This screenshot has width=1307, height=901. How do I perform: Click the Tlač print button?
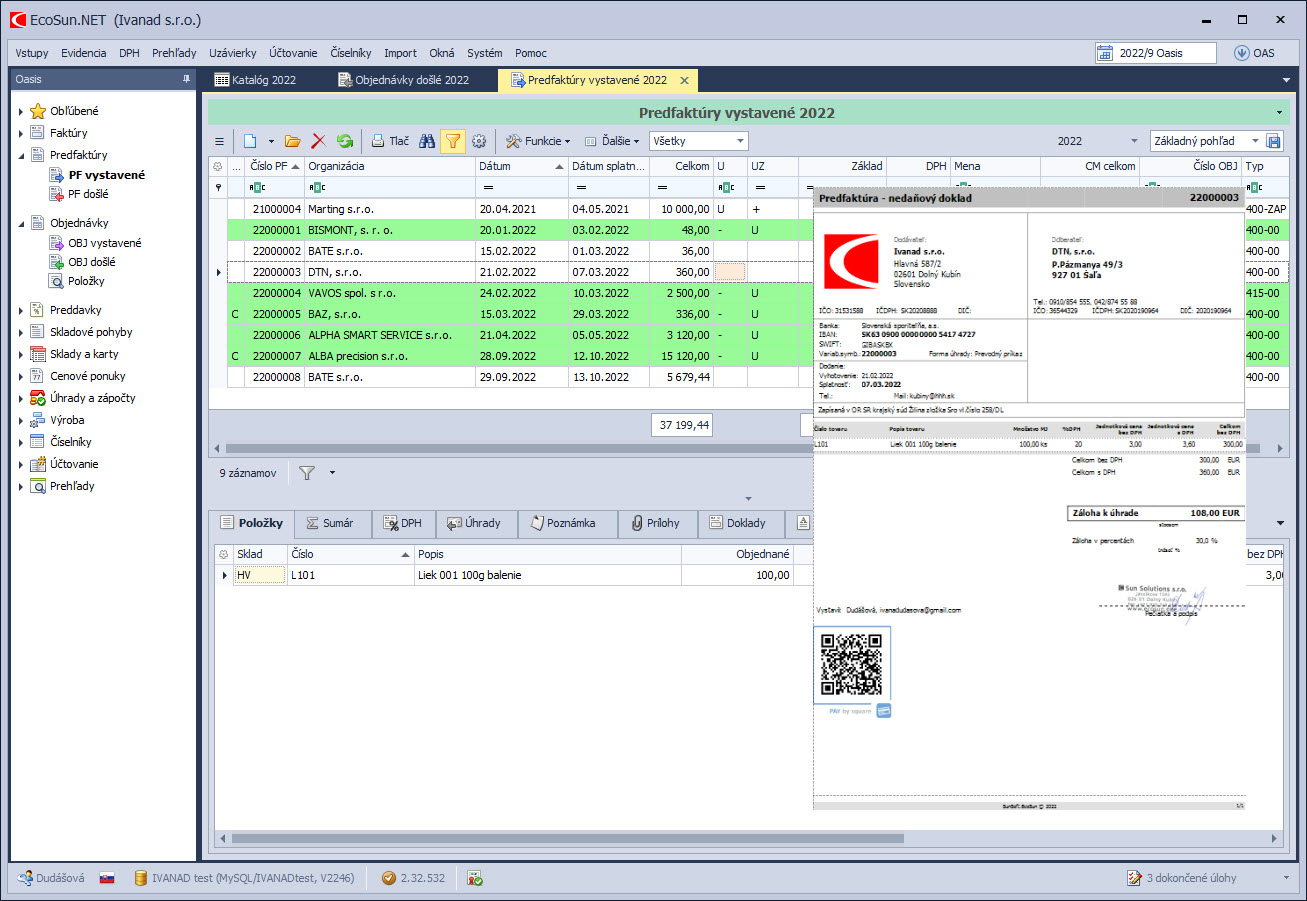click(x=390, y=142)
